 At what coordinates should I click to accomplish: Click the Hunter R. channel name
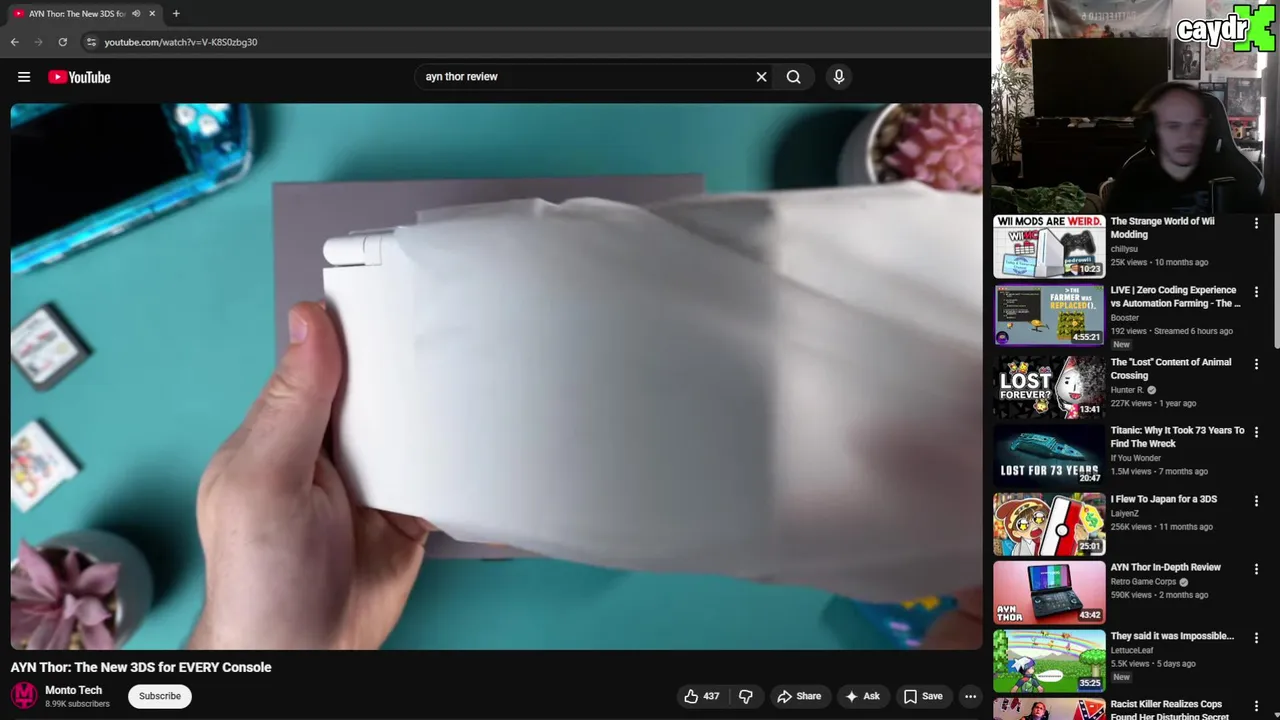coord(1127,390)
